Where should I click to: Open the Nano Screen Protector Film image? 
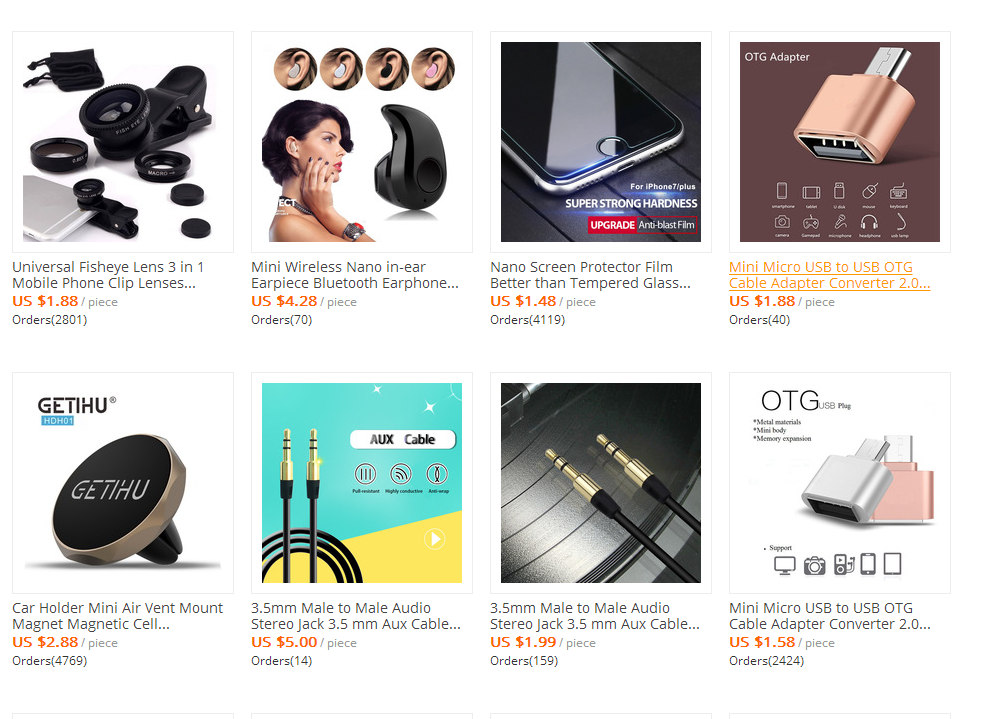coord(601,142)
